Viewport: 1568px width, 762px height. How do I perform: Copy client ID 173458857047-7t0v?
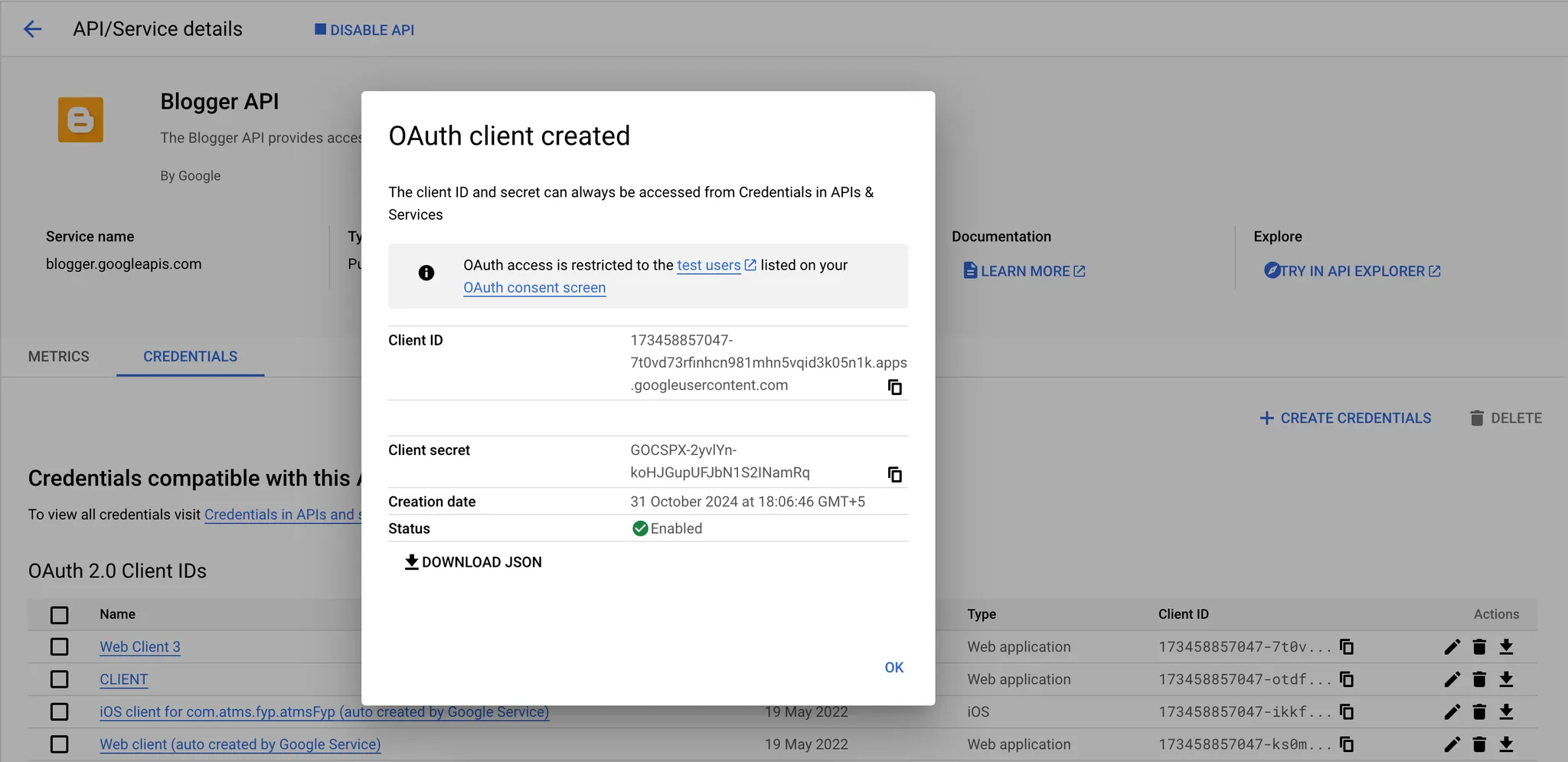pyautogui.click(x=1347, y=647)
